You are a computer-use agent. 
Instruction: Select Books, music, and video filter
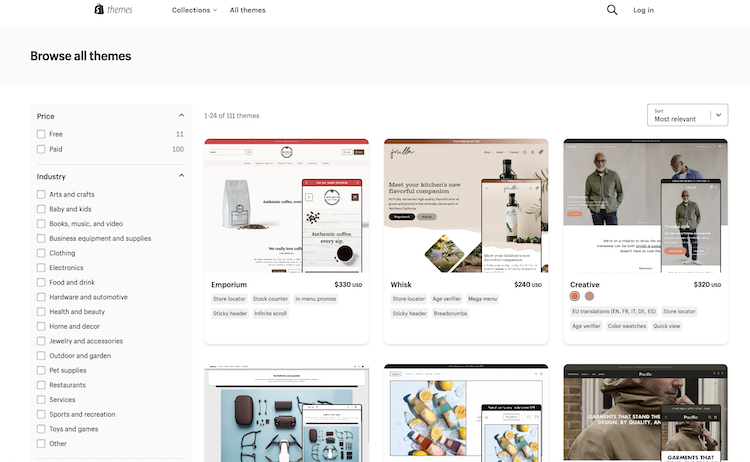pos(41,224)
